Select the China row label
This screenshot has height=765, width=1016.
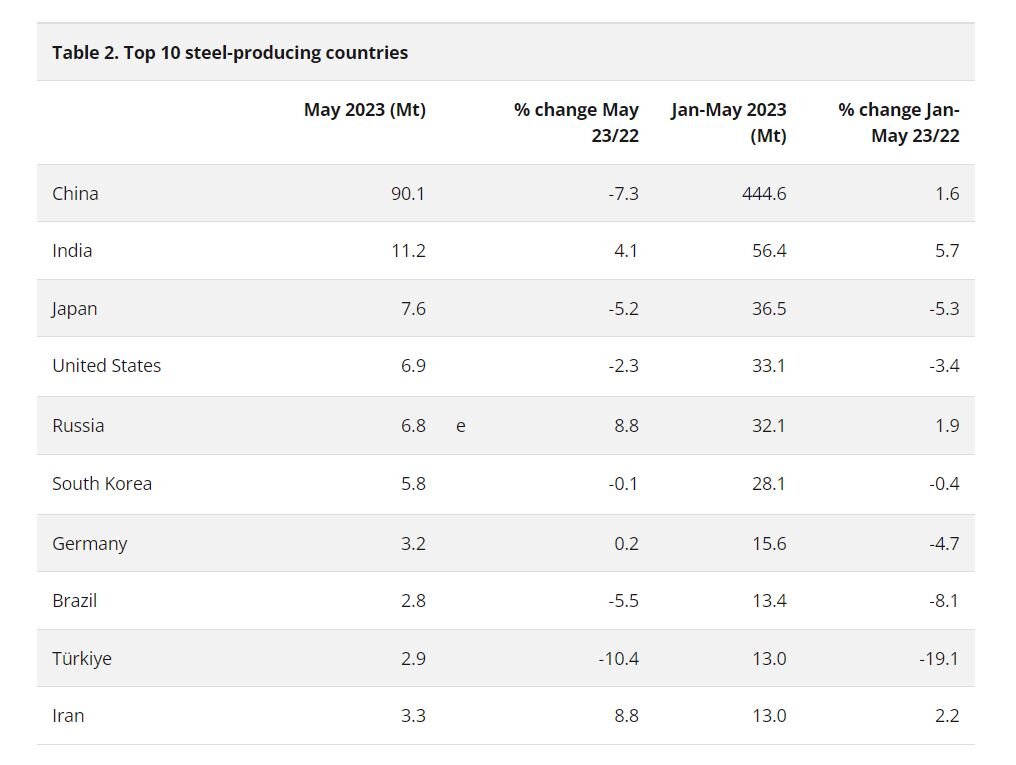(x=75, y=193)
